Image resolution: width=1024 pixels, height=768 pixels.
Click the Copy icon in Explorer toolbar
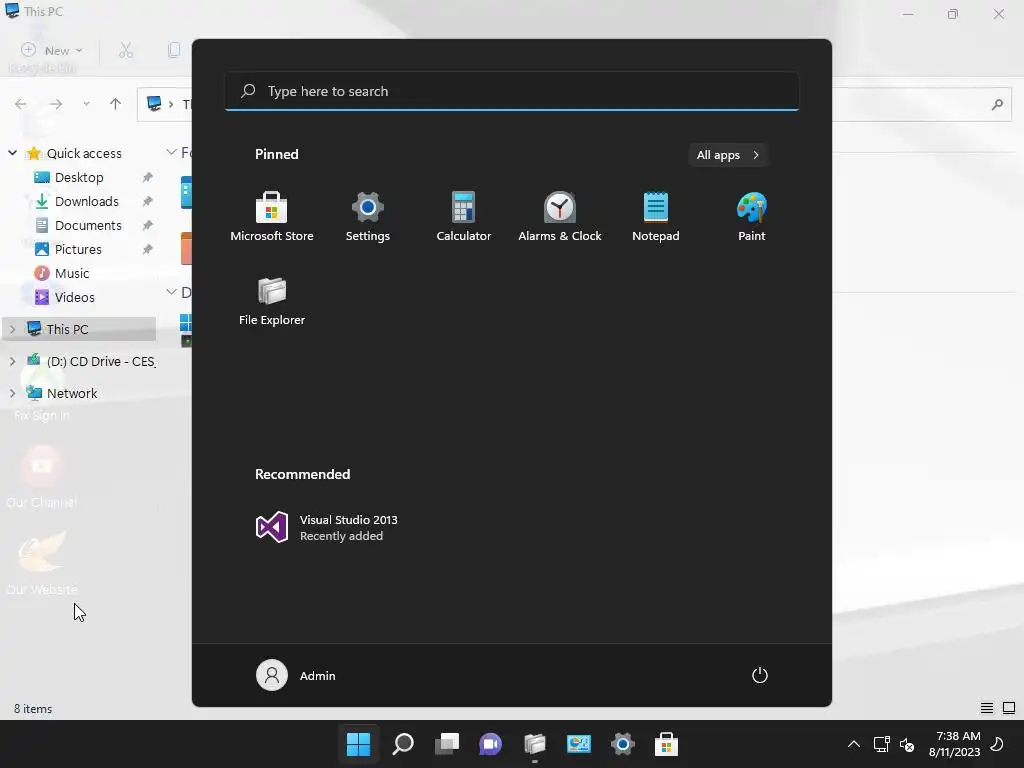point(174,50)
